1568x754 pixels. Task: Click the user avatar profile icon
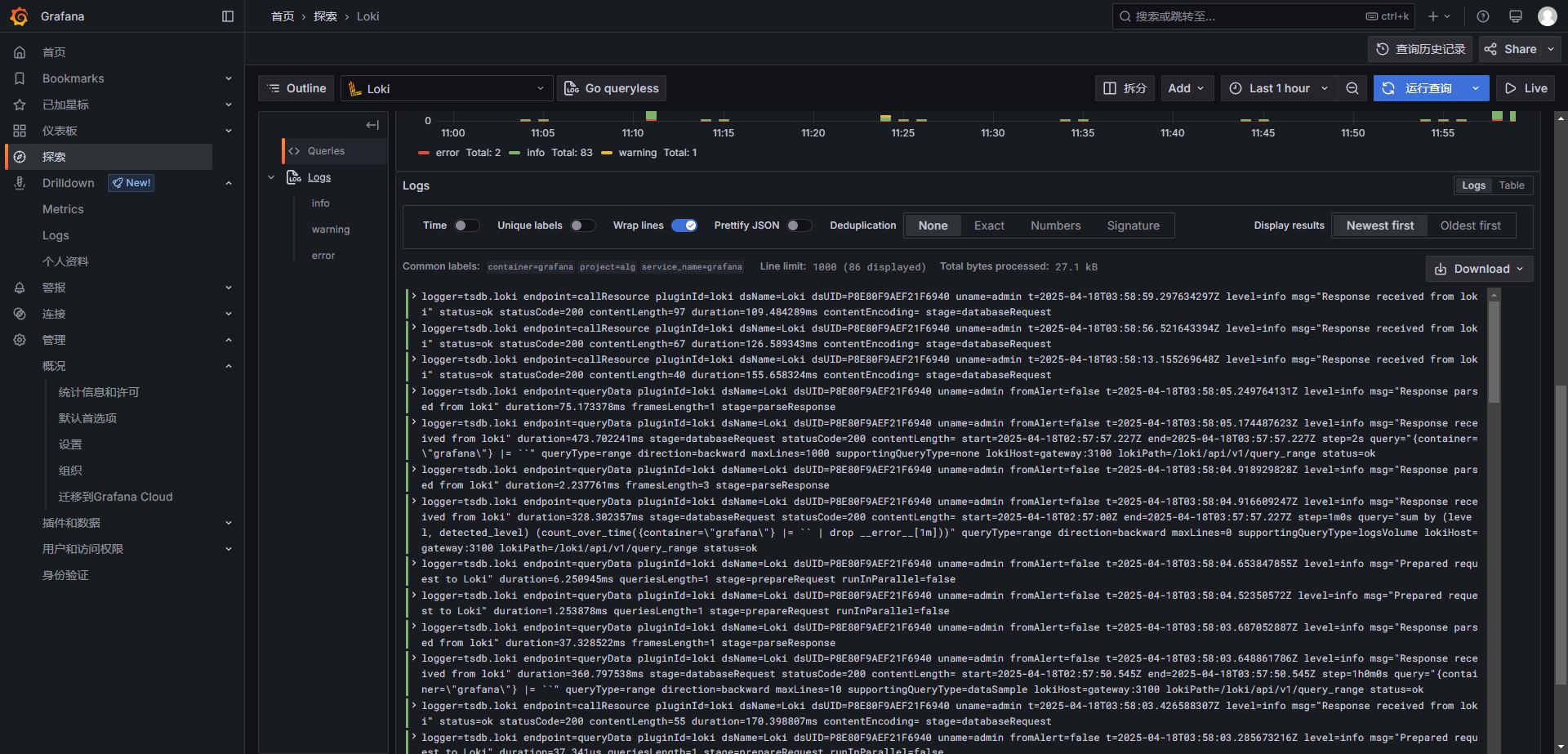(1547, 16)
